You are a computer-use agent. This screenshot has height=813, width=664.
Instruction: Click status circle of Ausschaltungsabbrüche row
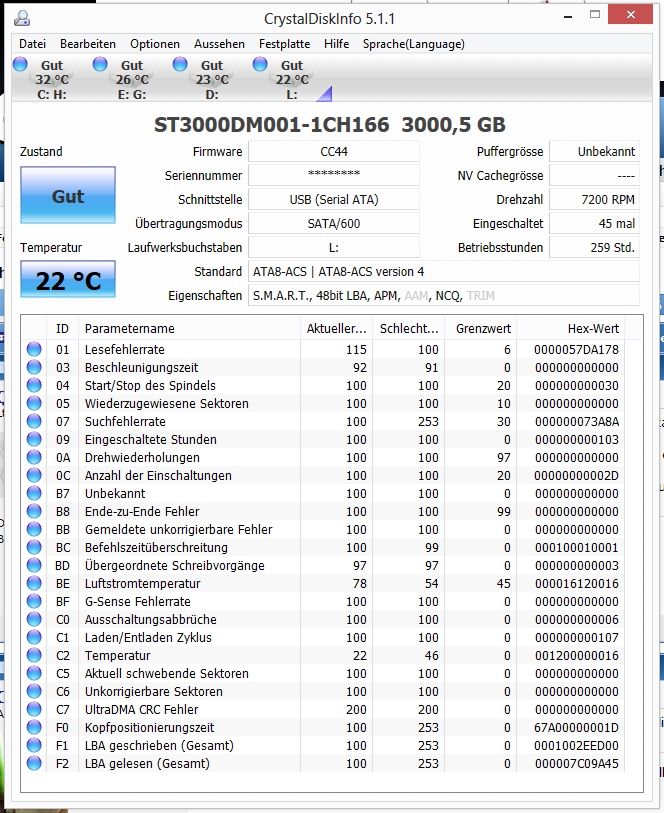click(34, 619)
